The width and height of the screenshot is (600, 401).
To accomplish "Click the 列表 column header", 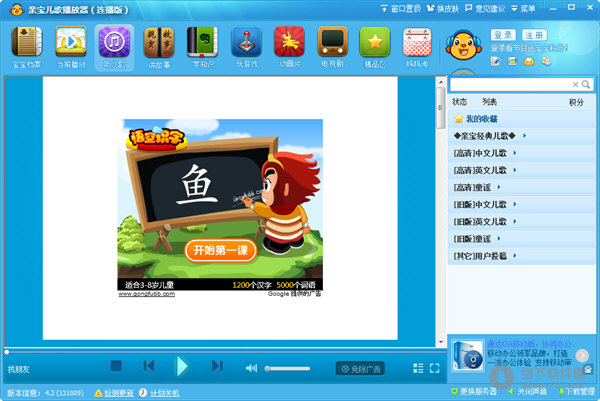I will point(489,102).
